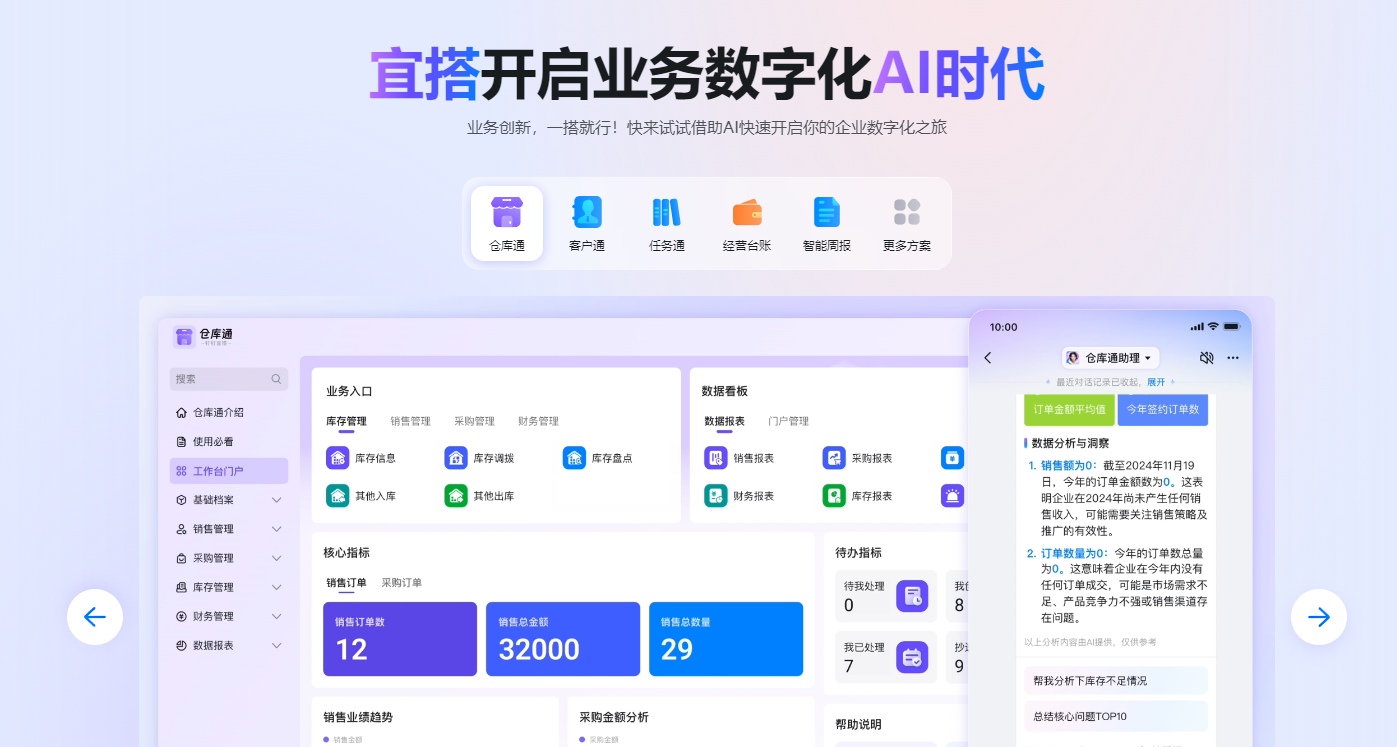Image resolution: width=1397 pixels, height=747 pixels.
Task: Click suggestion 总结核心问题TOP10
Action: 1115,716
